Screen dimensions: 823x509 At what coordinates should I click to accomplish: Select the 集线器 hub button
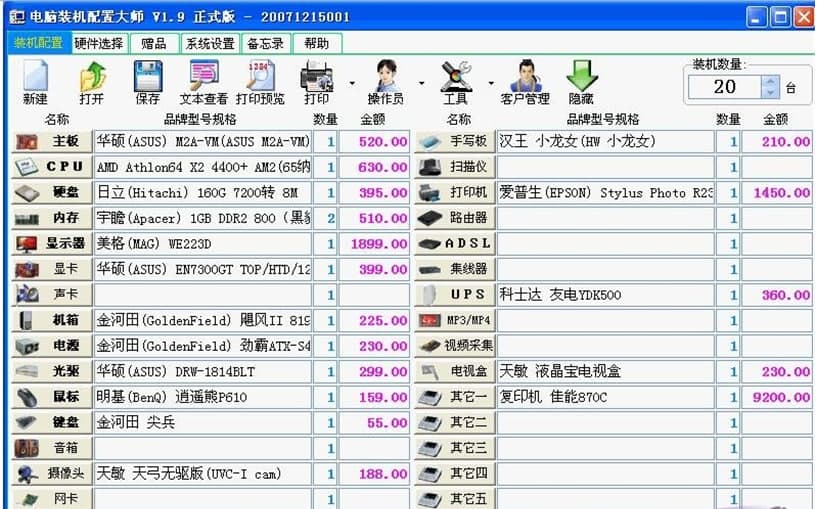455,269
